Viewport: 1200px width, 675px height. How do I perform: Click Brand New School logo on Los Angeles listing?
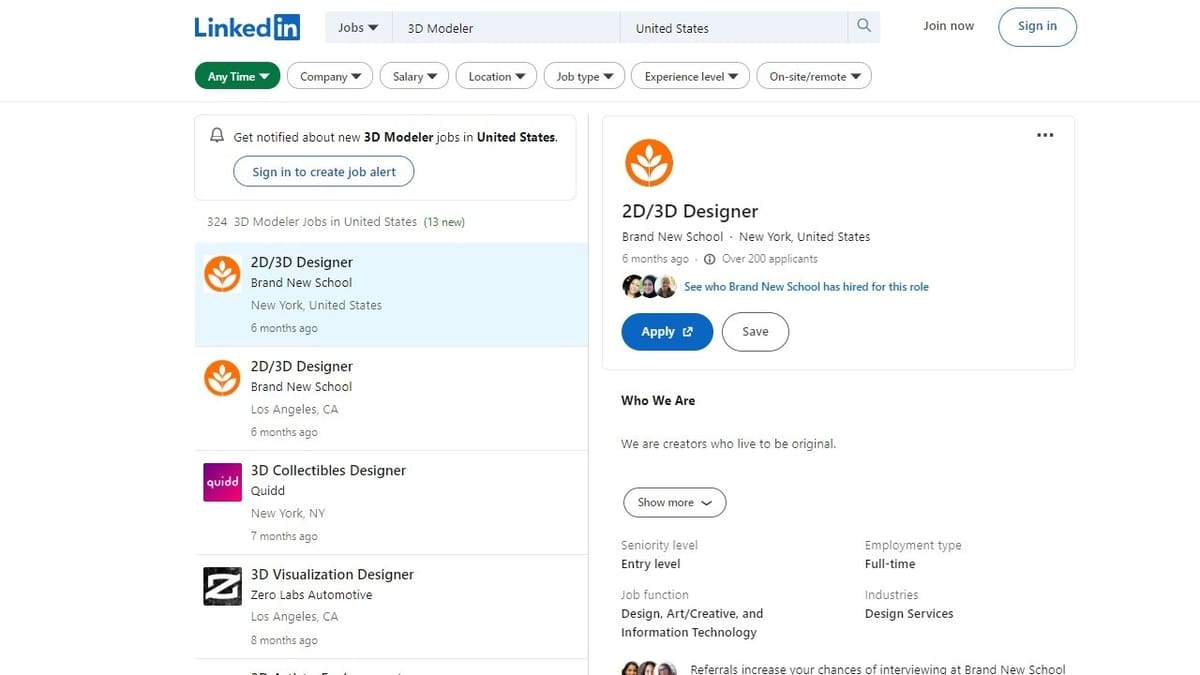[x=222, y=378]
